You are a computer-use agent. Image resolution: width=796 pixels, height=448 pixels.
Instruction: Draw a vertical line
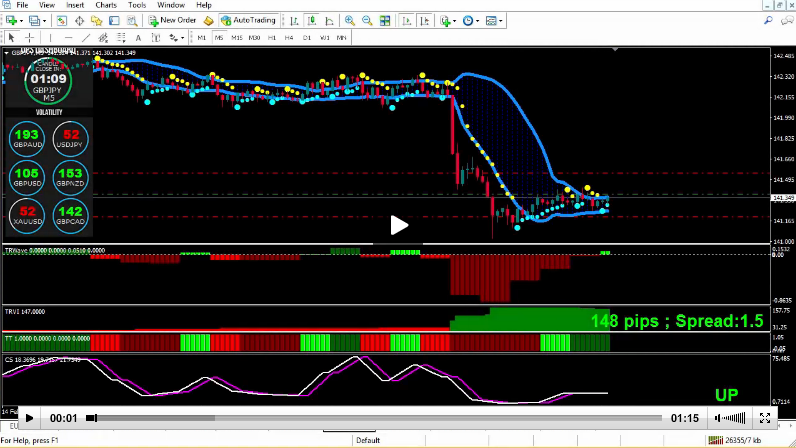point(50,38)
